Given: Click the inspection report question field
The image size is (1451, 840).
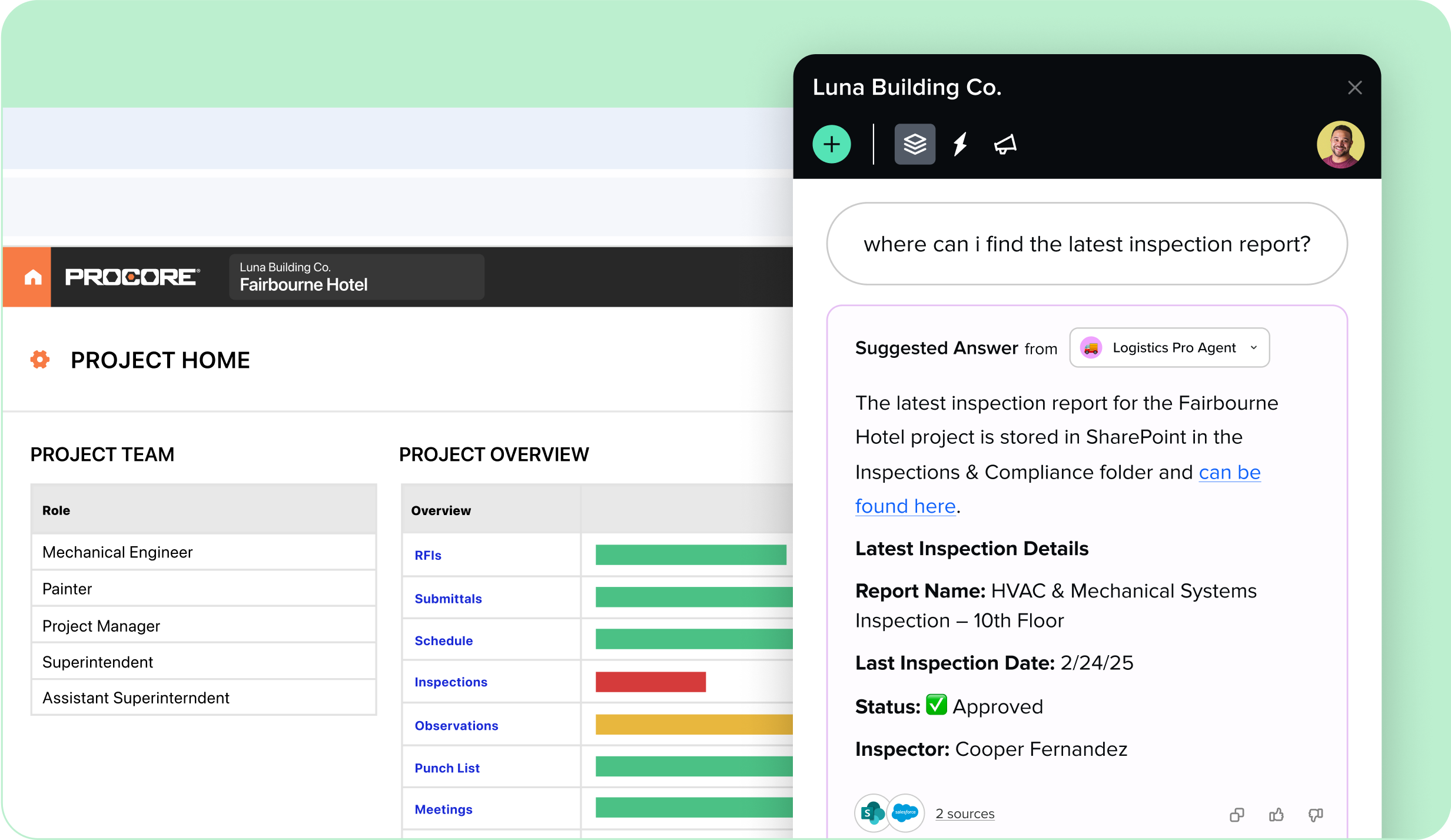Looking at the screenshot, I should 1087,244.
